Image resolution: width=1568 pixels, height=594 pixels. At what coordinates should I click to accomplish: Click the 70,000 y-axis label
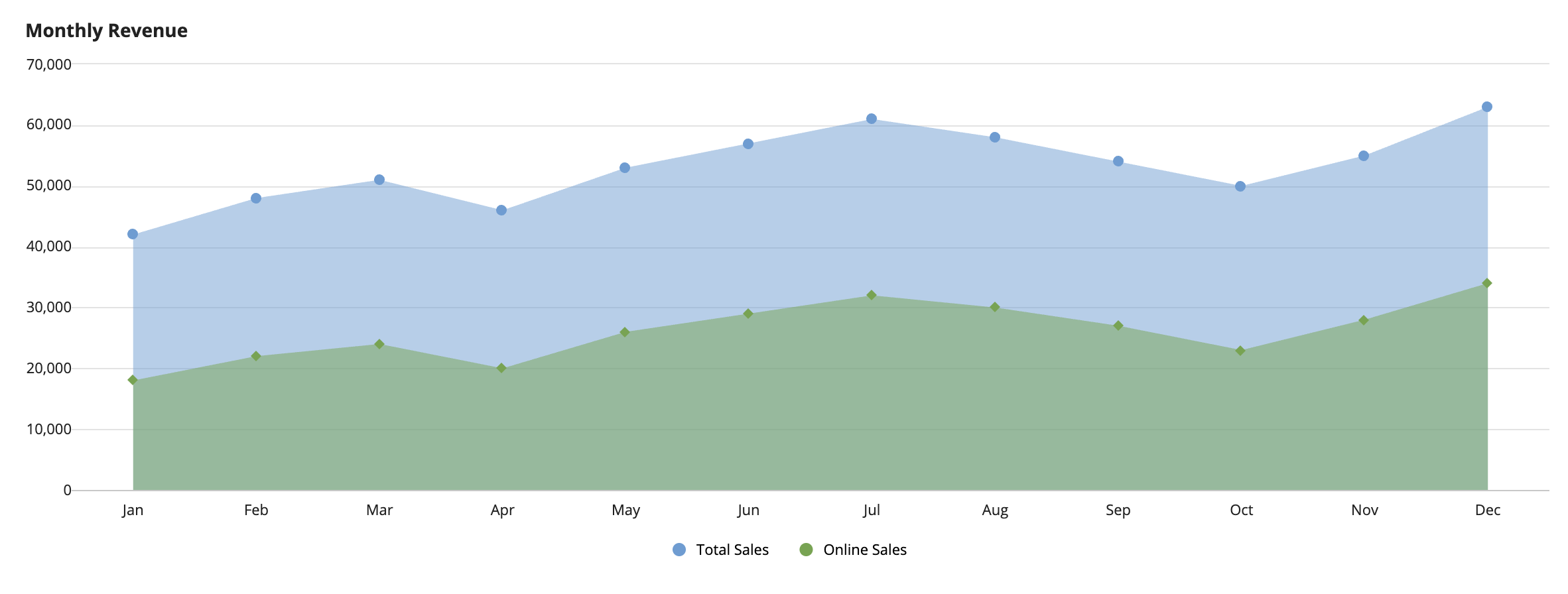coord(49,64)
